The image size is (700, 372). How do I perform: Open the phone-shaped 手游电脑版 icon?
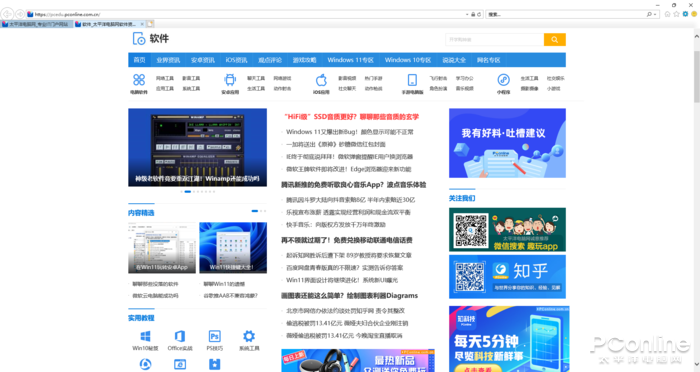(412, 80)
